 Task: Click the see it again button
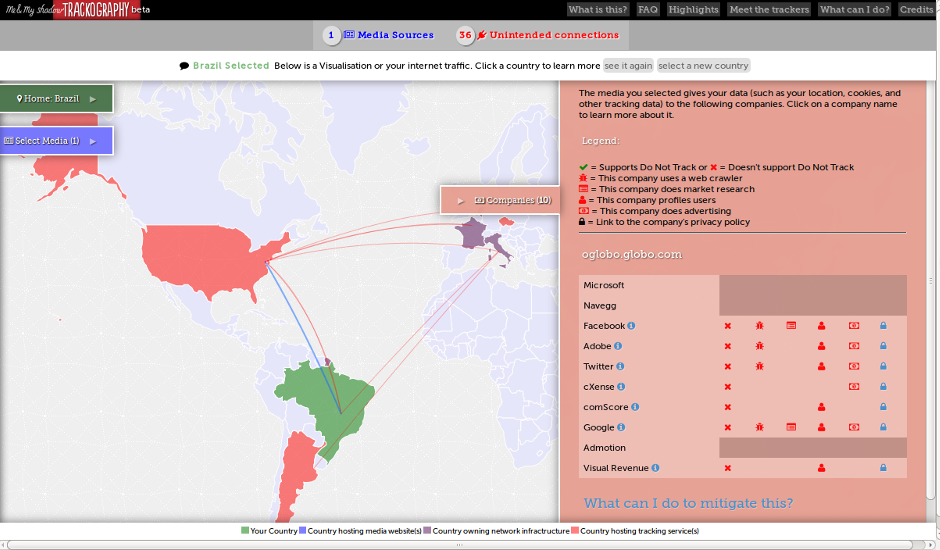point(628,66)
